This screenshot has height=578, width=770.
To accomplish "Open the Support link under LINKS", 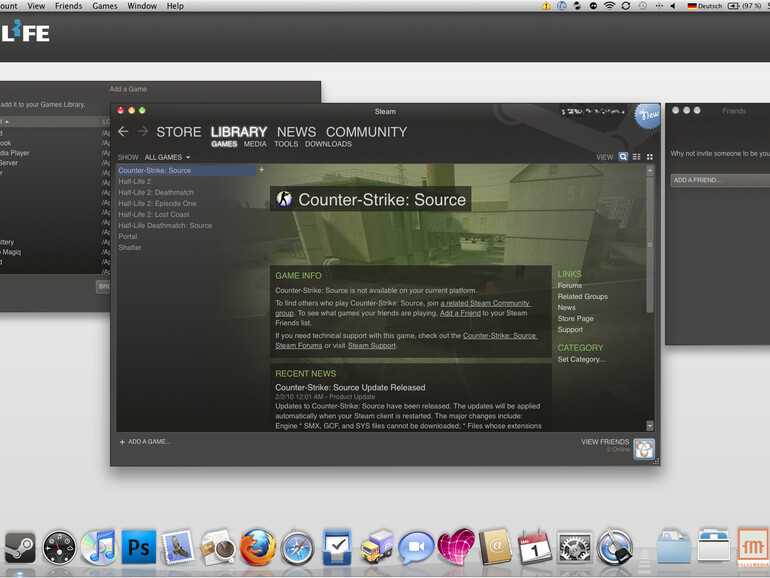I will [x=570, y=330].
